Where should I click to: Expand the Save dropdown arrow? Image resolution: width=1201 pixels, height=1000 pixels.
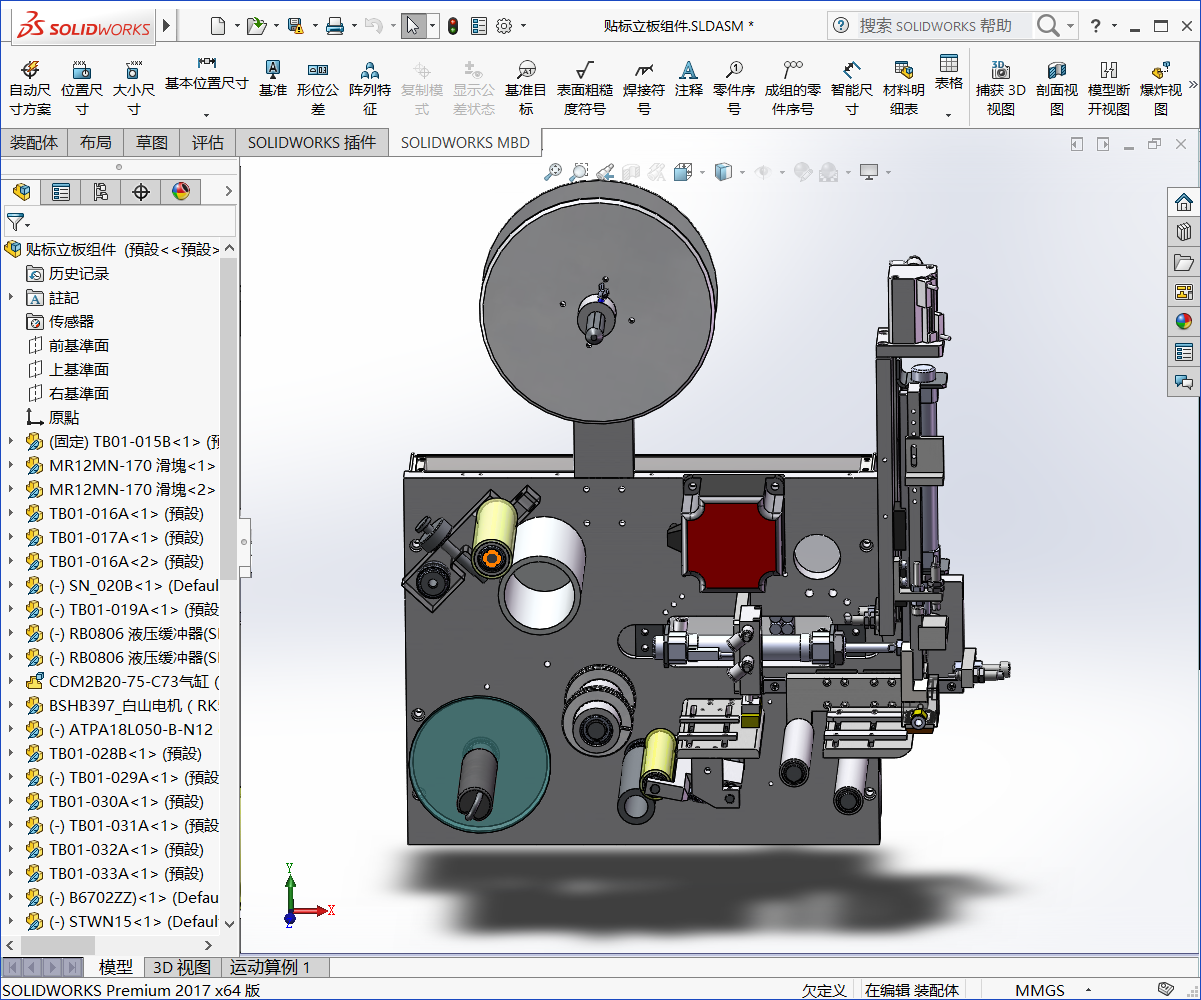(x=314, y=27)
